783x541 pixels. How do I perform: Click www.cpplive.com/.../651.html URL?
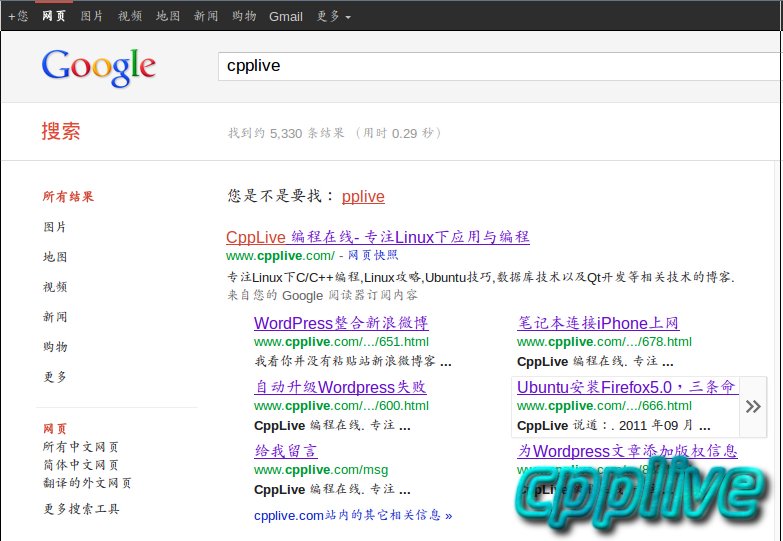[x=341, y=342]
